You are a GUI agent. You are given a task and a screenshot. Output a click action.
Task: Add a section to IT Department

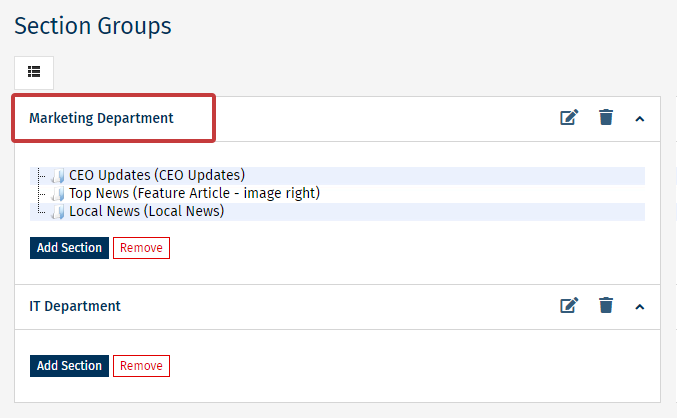(69, 366)
